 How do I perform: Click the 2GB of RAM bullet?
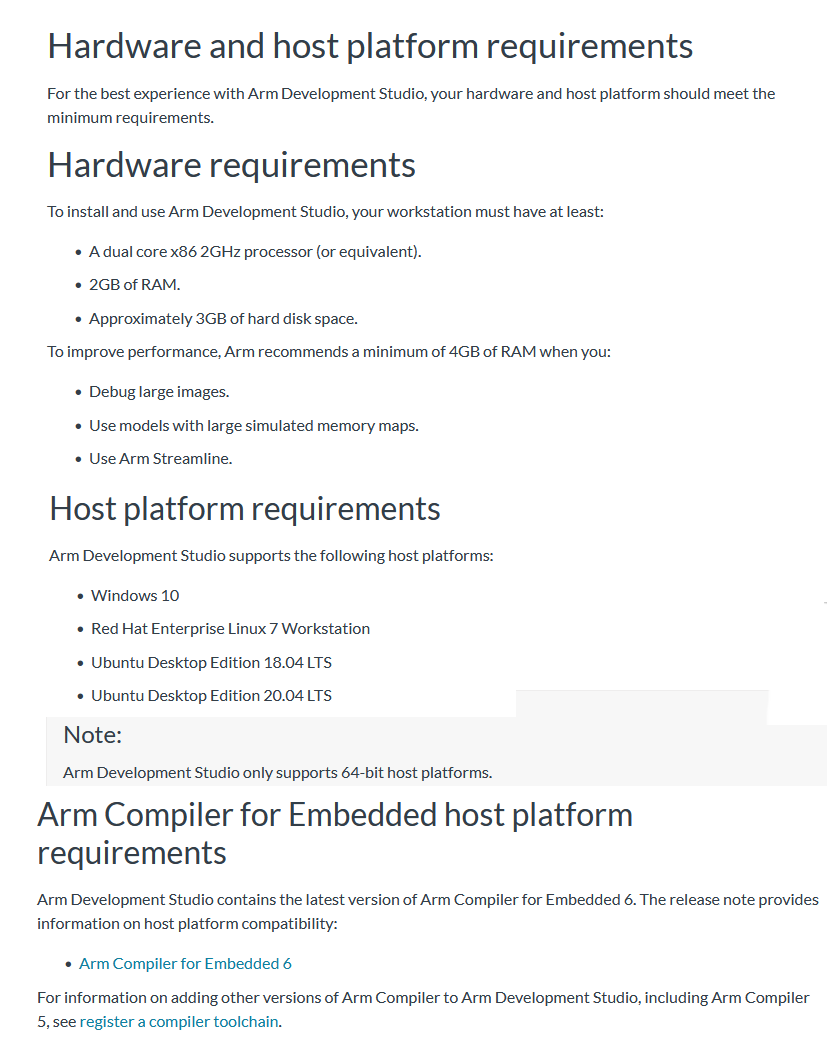point(135,285)
